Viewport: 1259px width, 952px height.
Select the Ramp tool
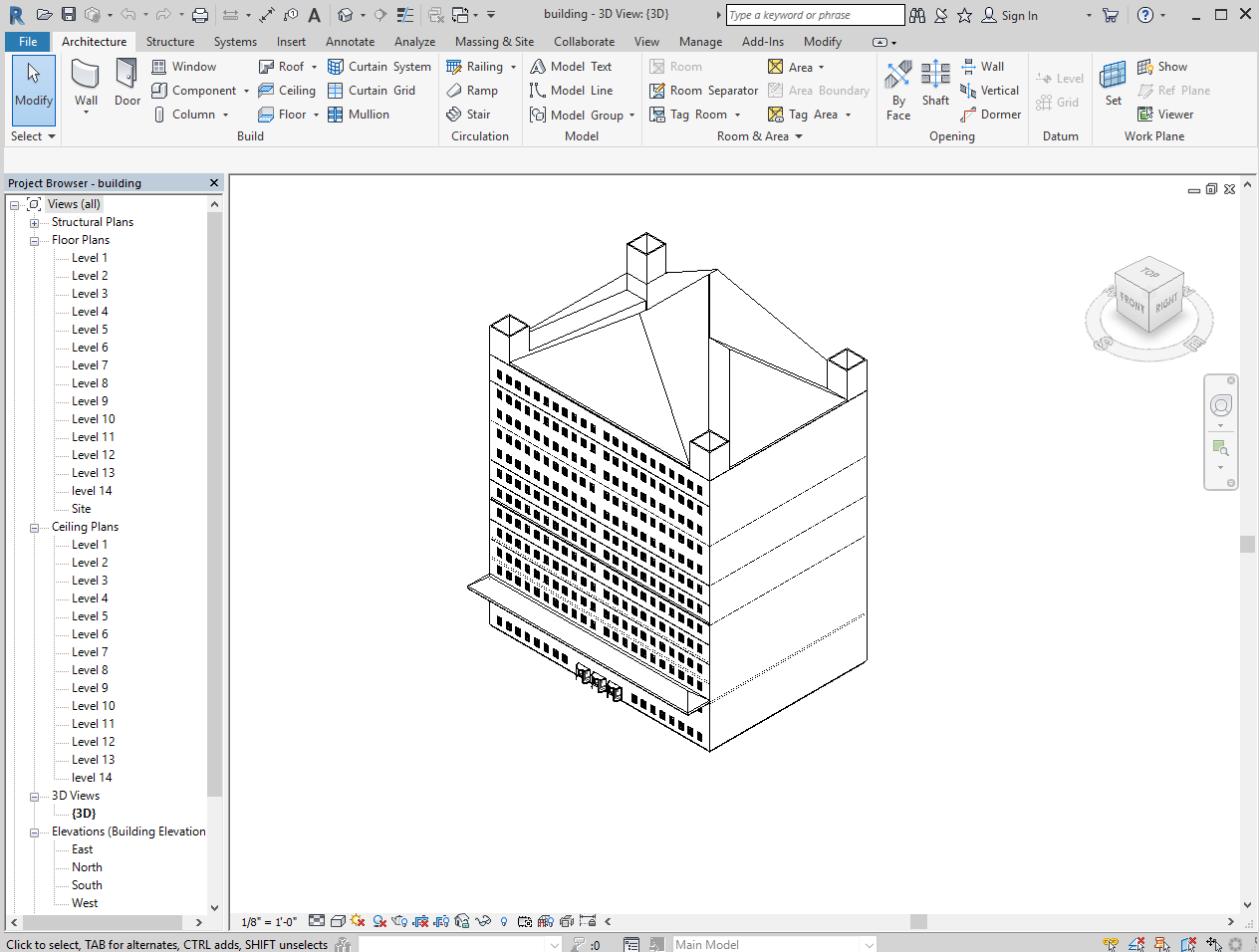coord(472,91)
